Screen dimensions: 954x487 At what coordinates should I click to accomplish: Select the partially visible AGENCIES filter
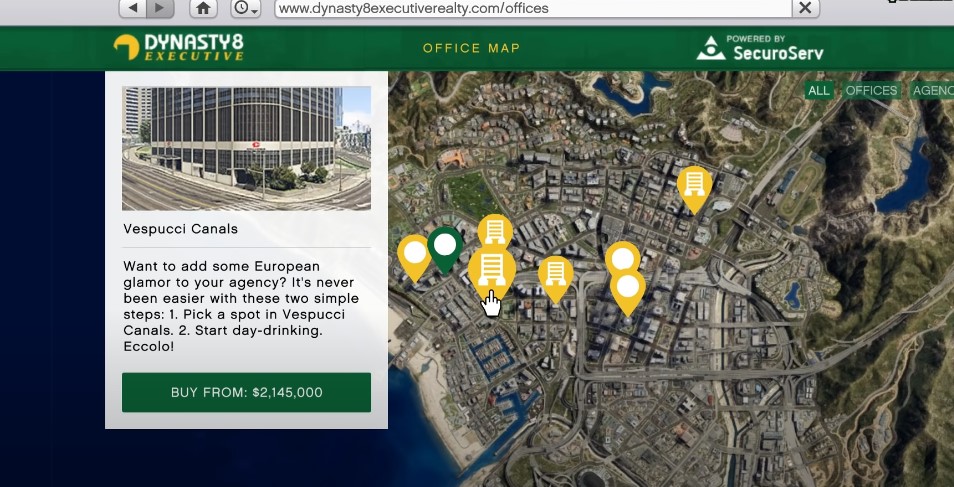(x=932, y=91)
